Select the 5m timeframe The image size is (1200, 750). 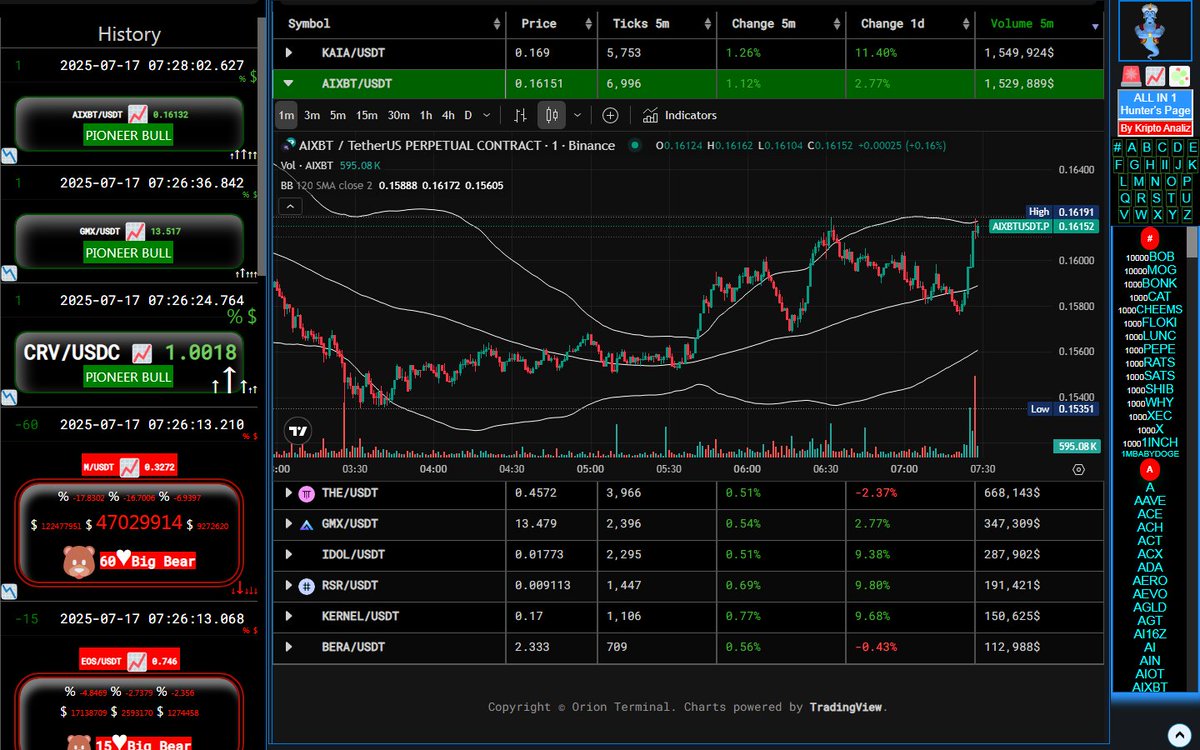[x=338, y=115]
